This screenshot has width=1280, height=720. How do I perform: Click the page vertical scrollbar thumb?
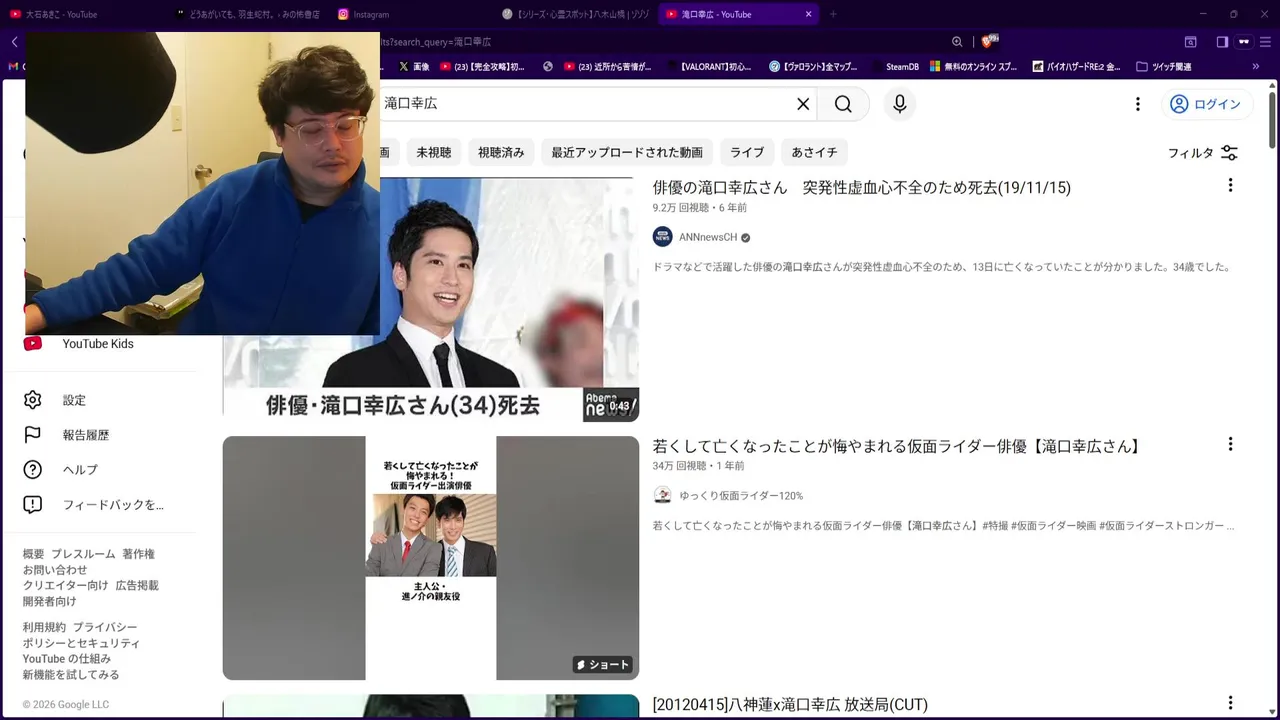1272,120
